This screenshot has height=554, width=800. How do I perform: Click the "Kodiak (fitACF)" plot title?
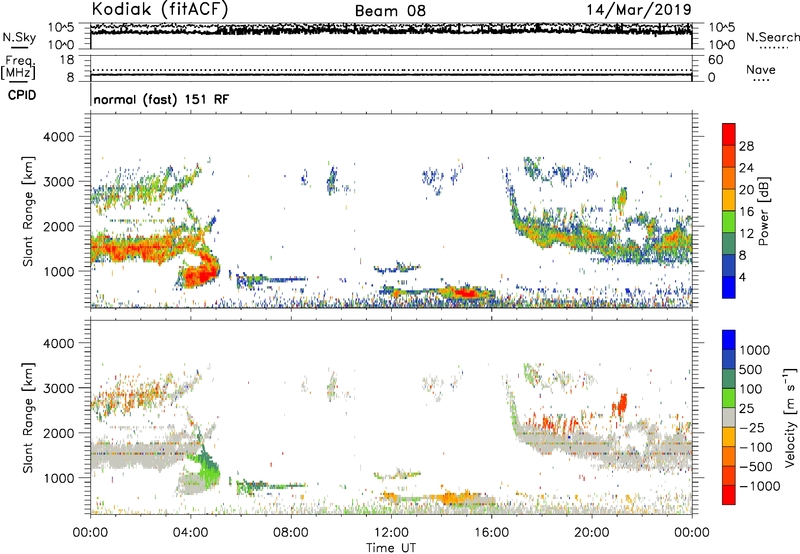160,9
